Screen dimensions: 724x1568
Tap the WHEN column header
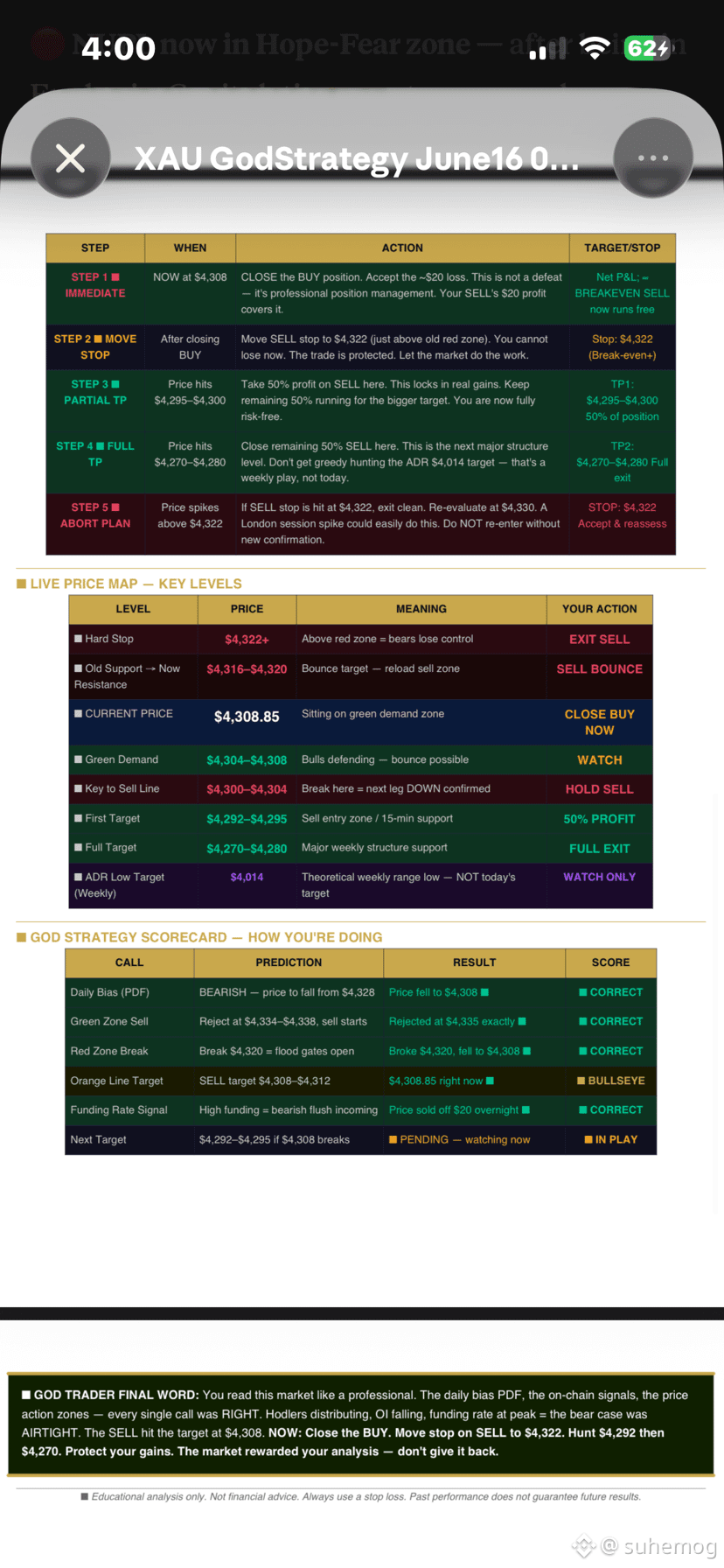[x=190, y=248]
